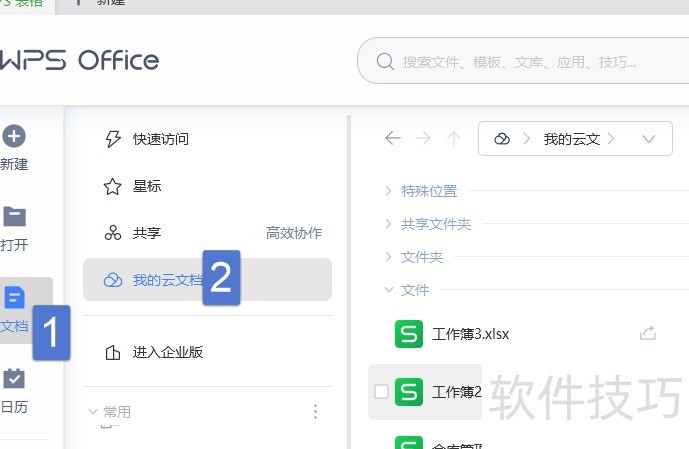Click the cloud icon for 我的云文档

click(112, 280)
